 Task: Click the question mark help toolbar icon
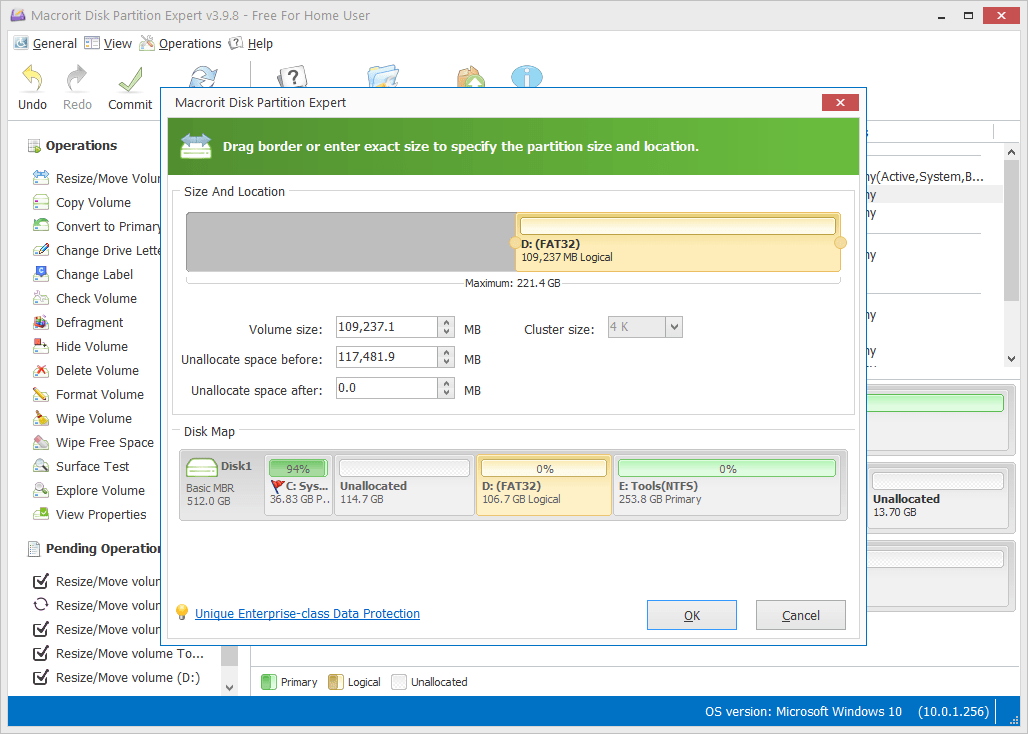click(292, 77)
